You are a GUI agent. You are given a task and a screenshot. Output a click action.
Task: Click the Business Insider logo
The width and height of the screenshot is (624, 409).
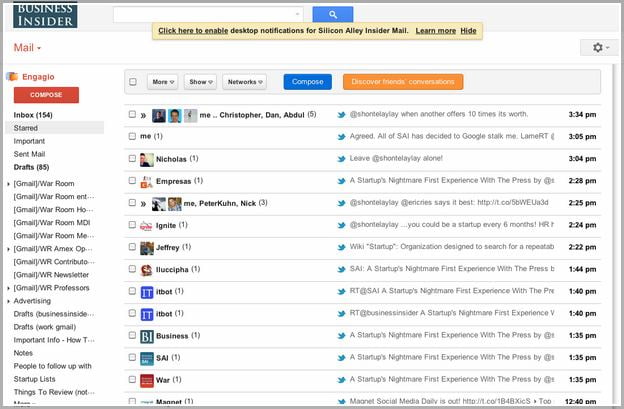[45, 15]
